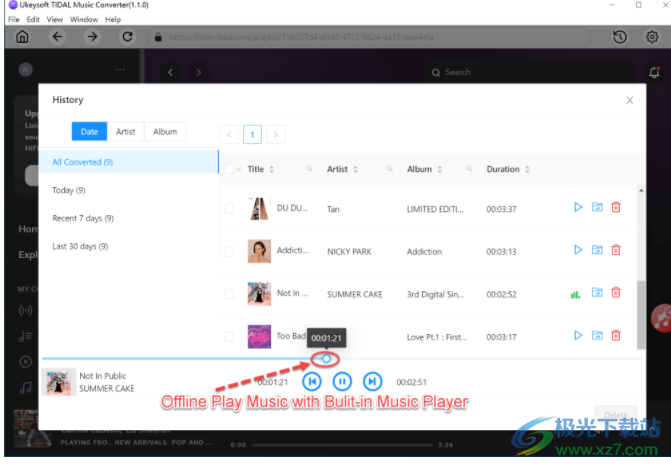Play the DU DU track
Image resolution: width=671 pixels, height=466 pixels.
[578, 208]
